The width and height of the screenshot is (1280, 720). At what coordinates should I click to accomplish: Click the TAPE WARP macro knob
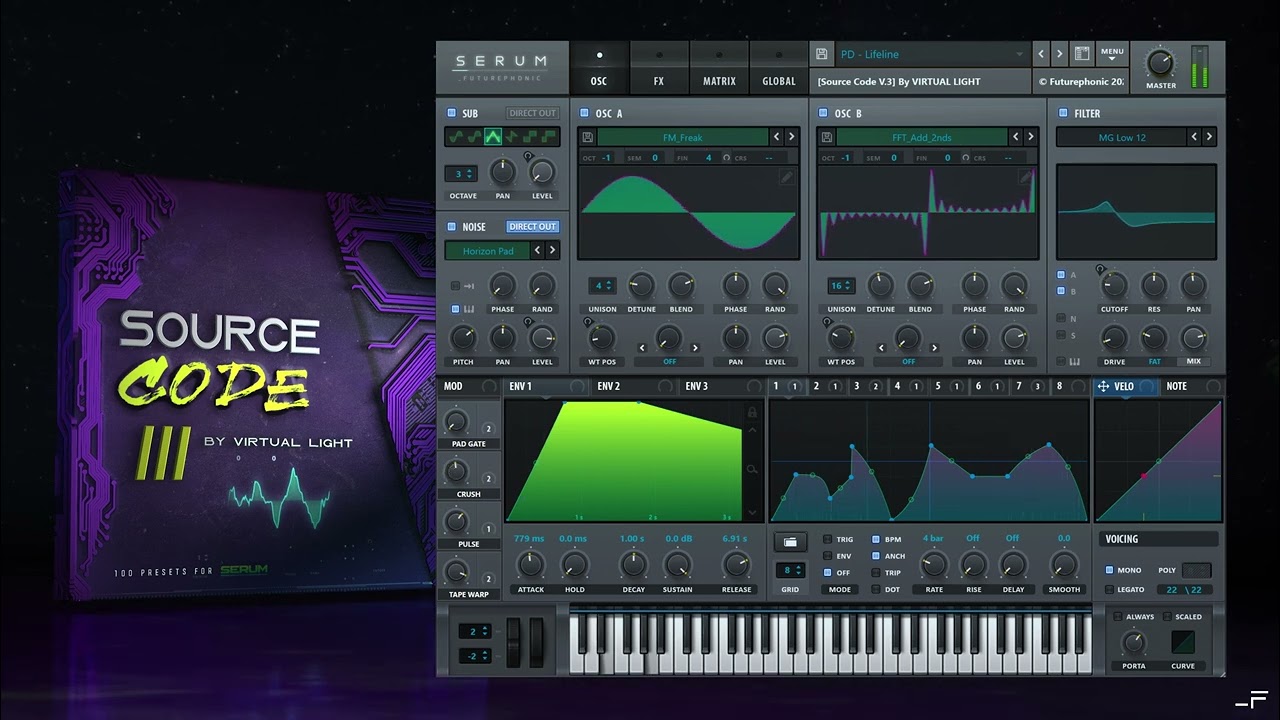coord(456,572)
